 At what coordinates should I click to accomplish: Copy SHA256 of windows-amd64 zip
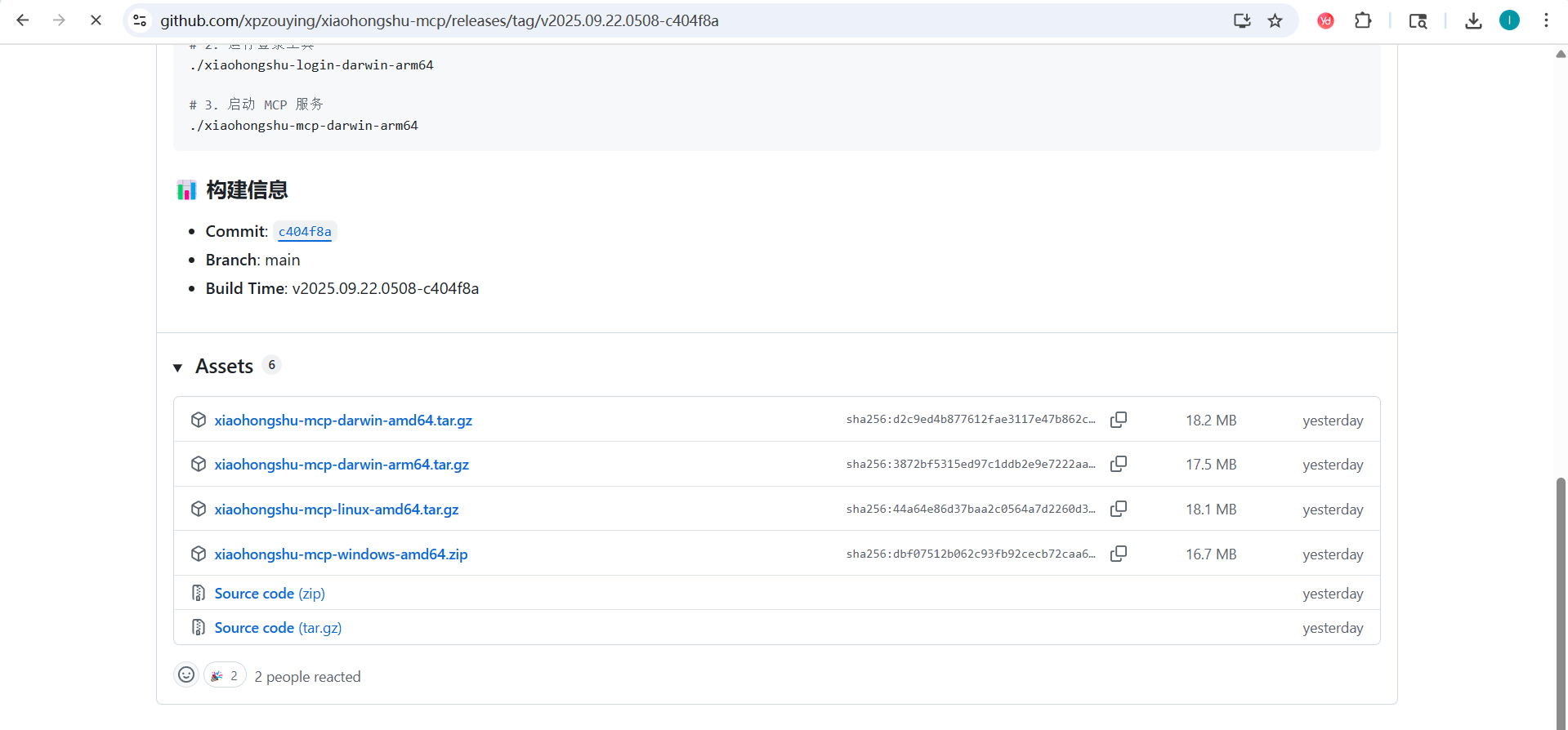[1118, 554]
